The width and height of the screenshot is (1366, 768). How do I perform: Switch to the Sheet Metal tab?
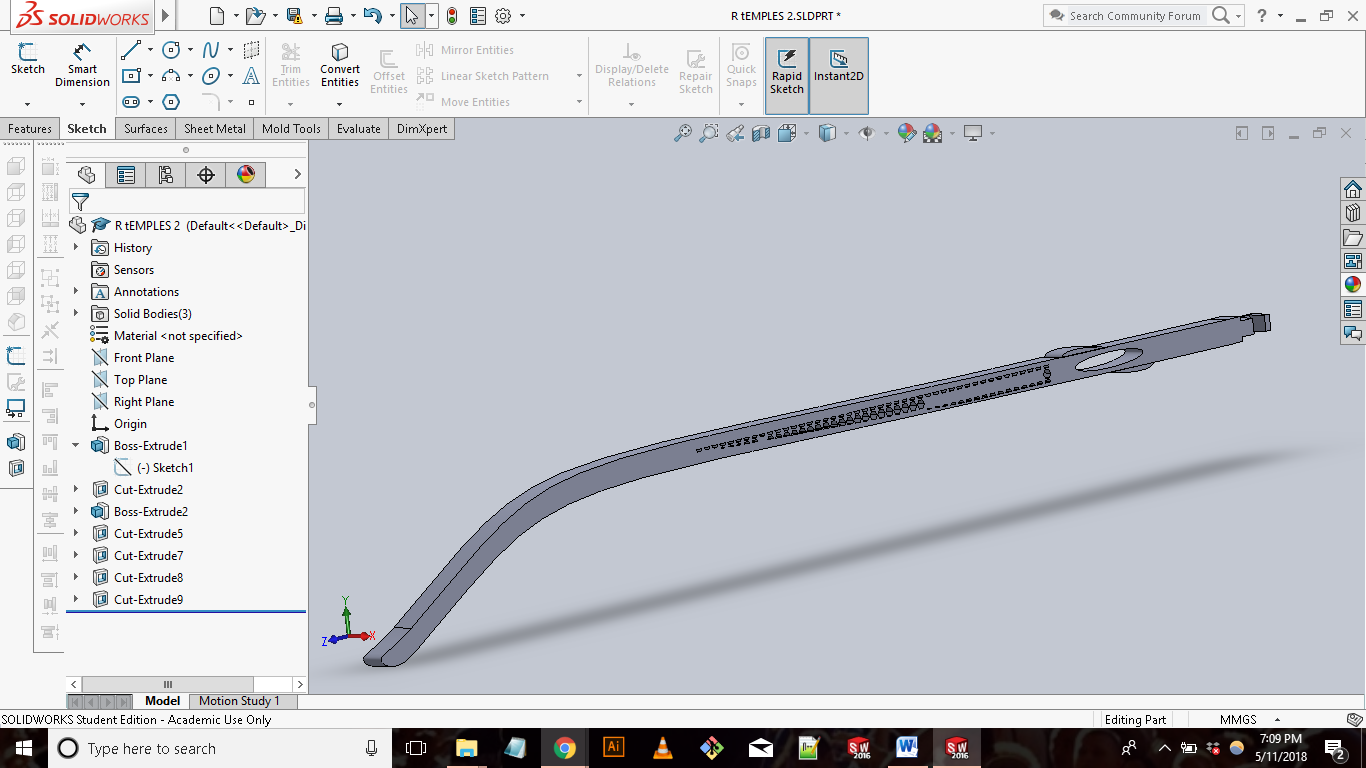click(215, 129)
